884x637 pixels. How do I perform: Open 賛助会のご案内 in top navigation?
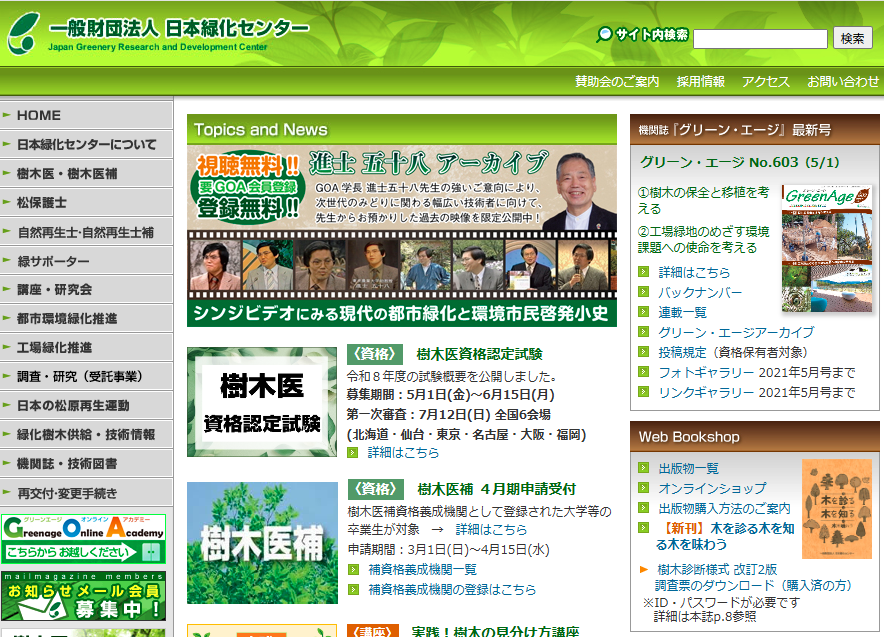point(617,82)
